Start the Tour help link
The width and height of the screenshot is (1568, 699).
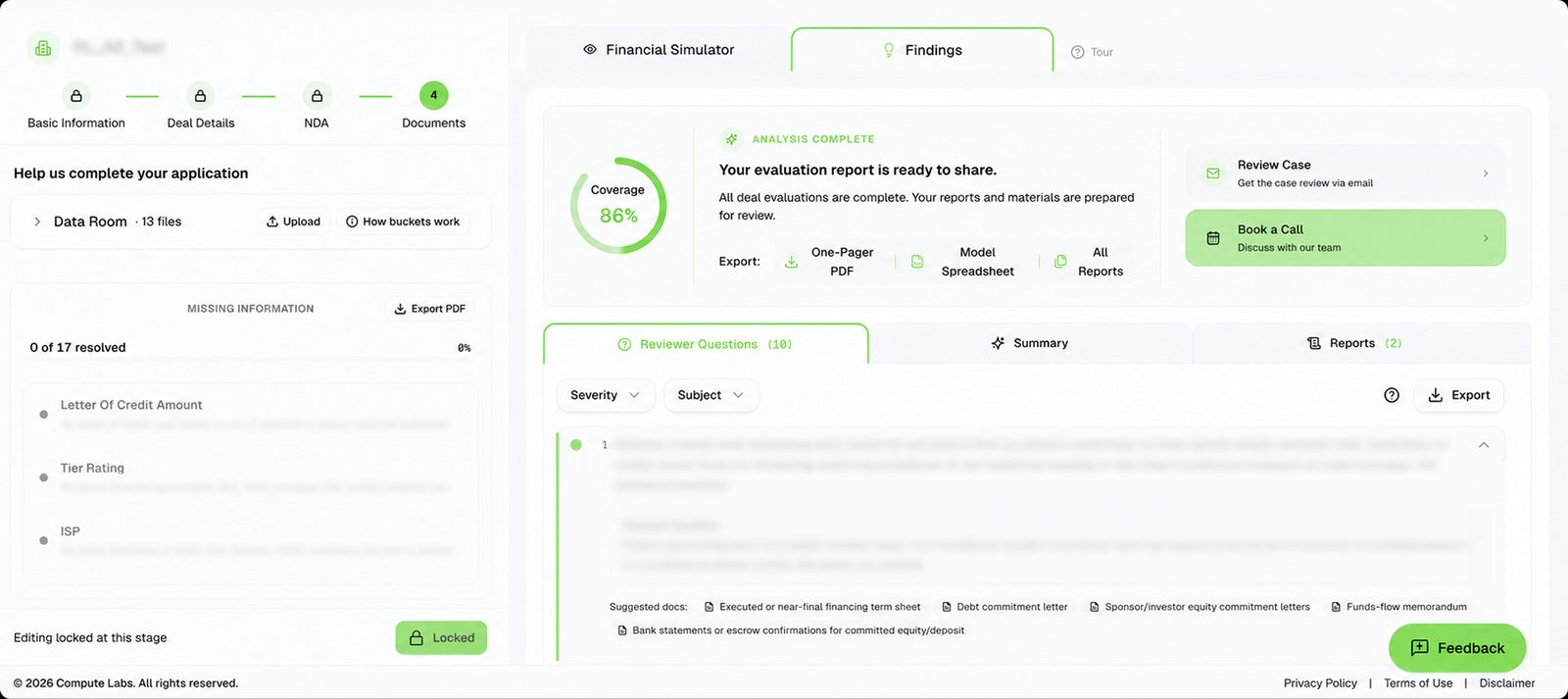point(1092,52)
